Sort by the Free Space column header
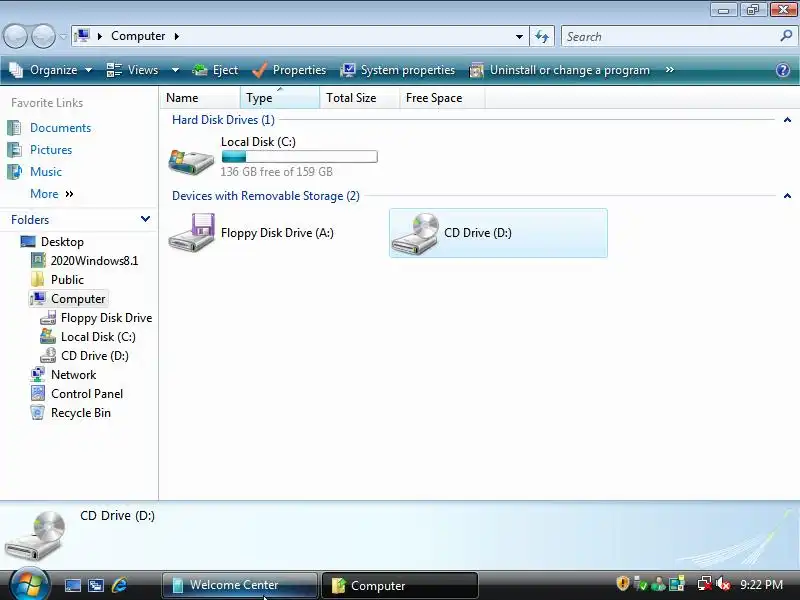 (442, 97)
